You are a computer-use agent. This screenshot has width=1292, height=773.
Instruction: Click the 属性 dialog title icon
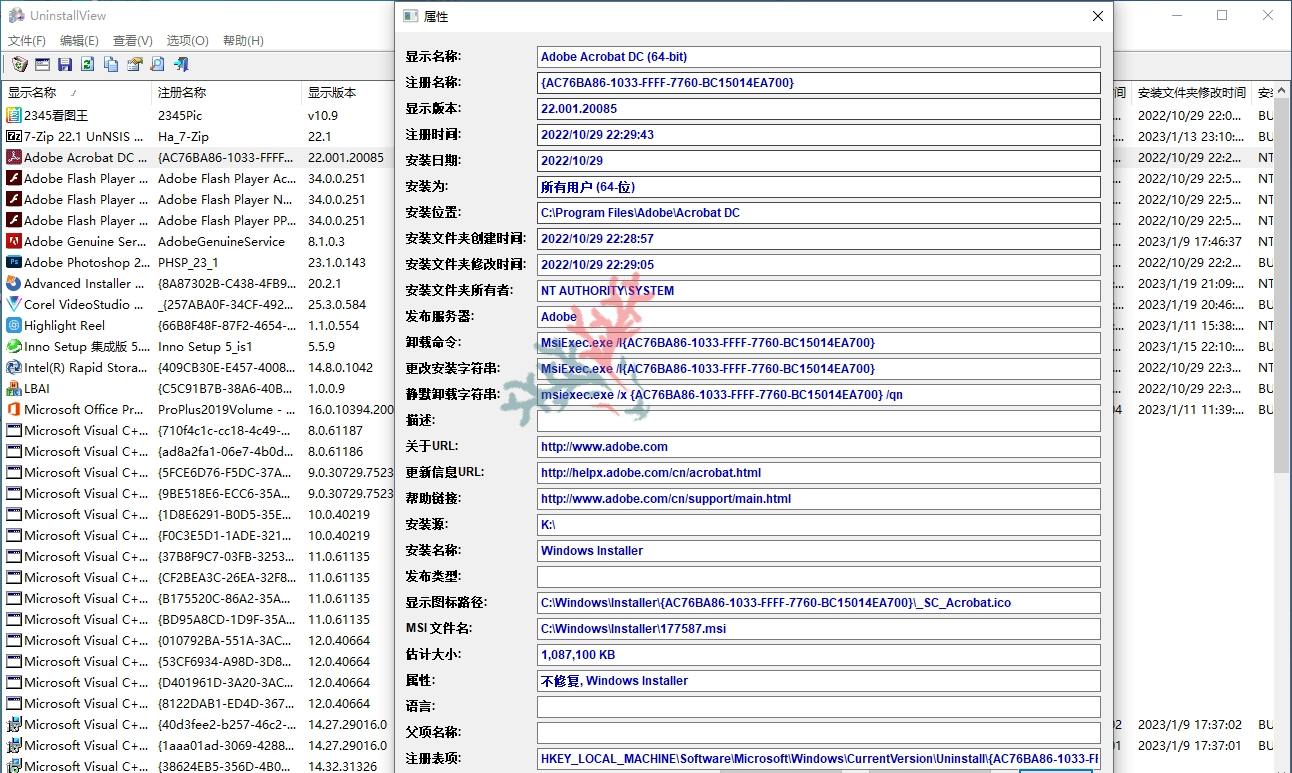coord(410,16)
